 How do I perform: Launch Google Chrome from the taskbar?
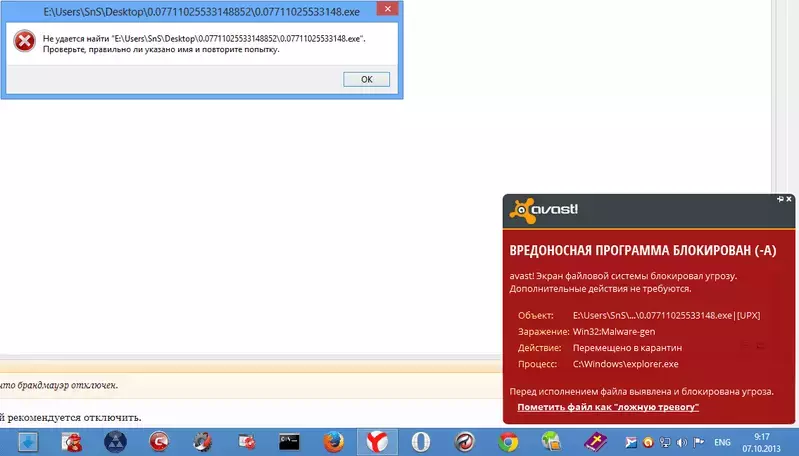click(x=508, y=442)
